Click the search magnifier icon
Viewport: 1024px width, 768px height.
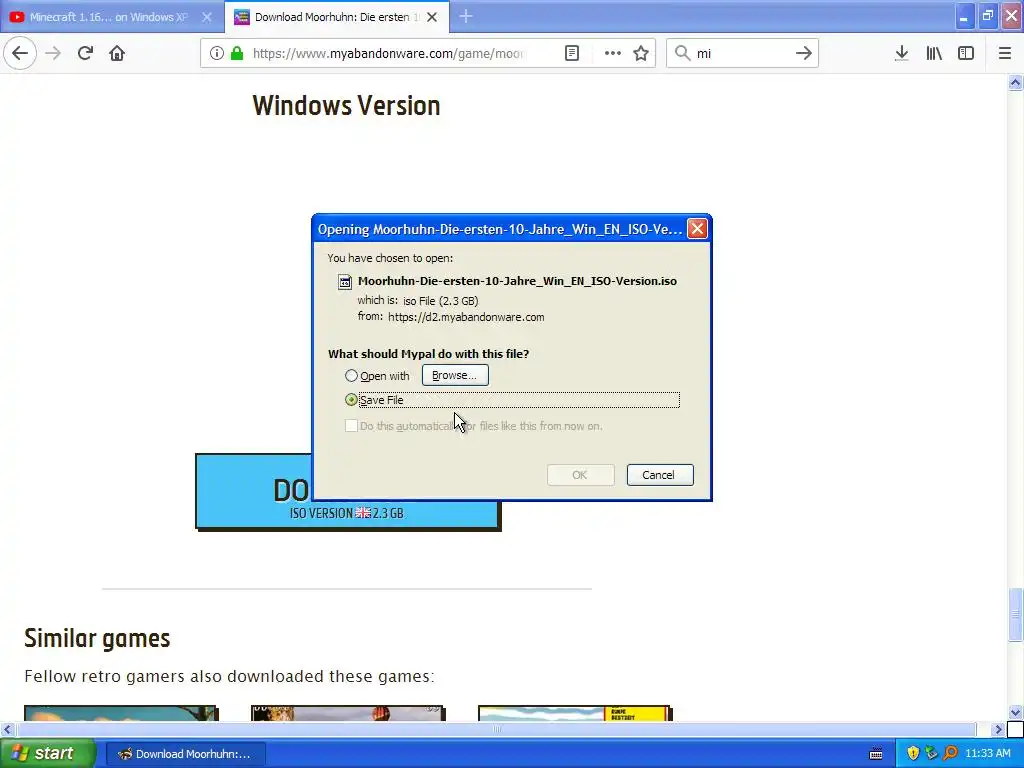(682, 53)
